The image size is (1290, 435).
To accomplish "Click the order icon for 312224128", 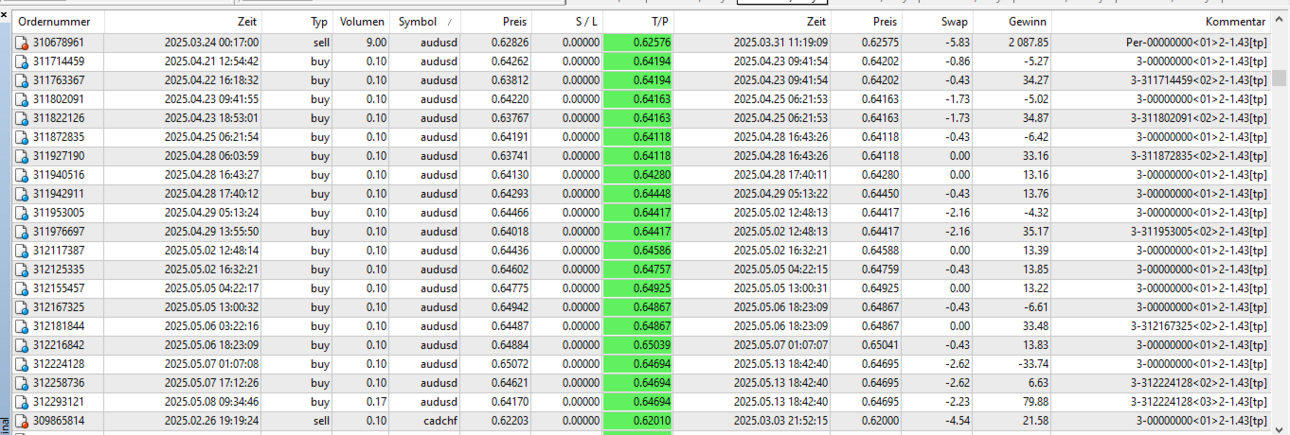I will pyautogui.click(x=21, y=363).
